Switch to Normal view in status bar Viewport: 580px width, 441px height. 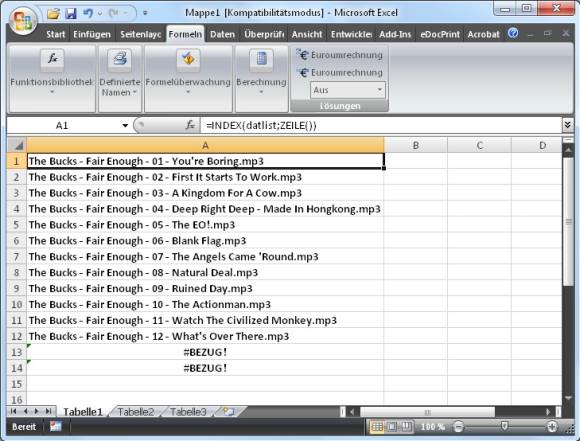(x=377, y=427)
